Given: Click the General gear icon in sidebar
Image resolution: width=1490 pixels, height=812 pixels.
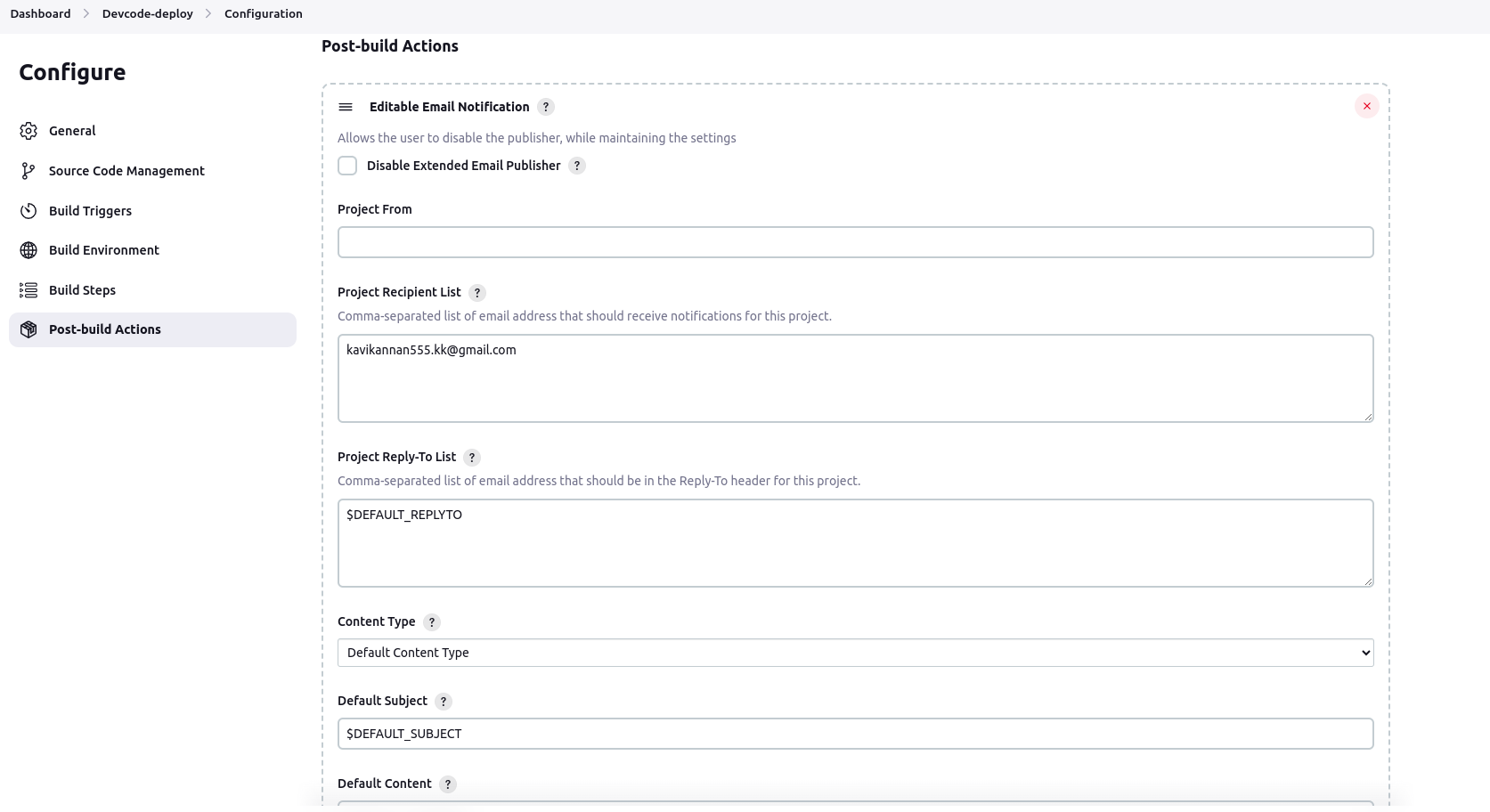Looking at the screenshot, I should [28, 131].
